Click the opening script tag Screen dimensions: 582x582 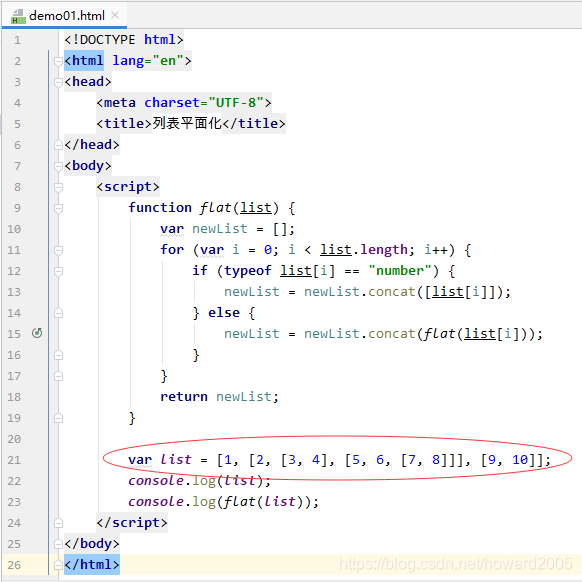(128, 186)
